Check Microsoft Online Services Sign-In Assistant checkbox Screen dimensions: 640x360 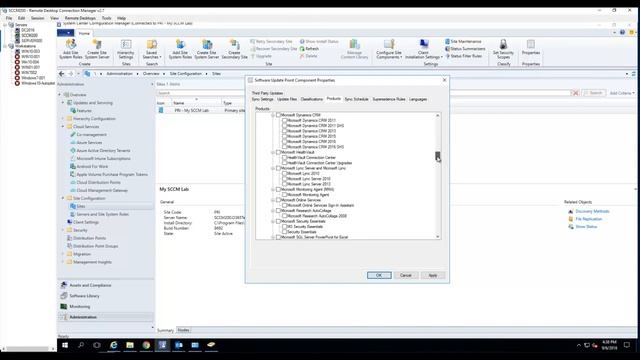click(284, 205)
